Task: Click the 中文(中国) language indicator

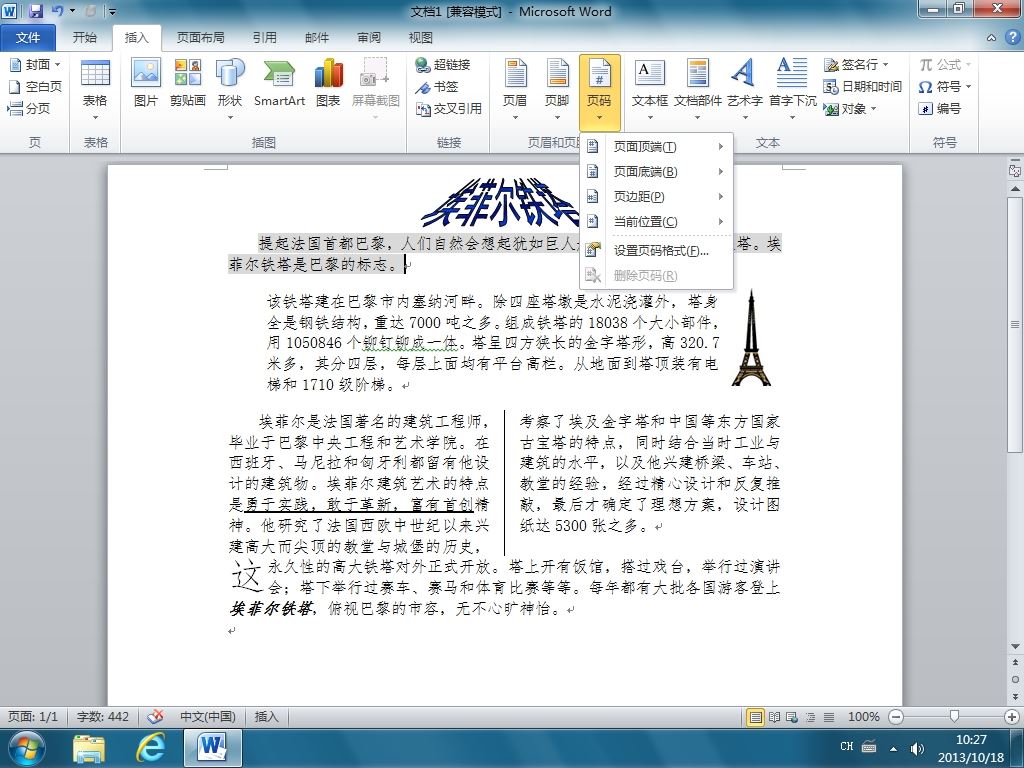Action: (208, 717)
